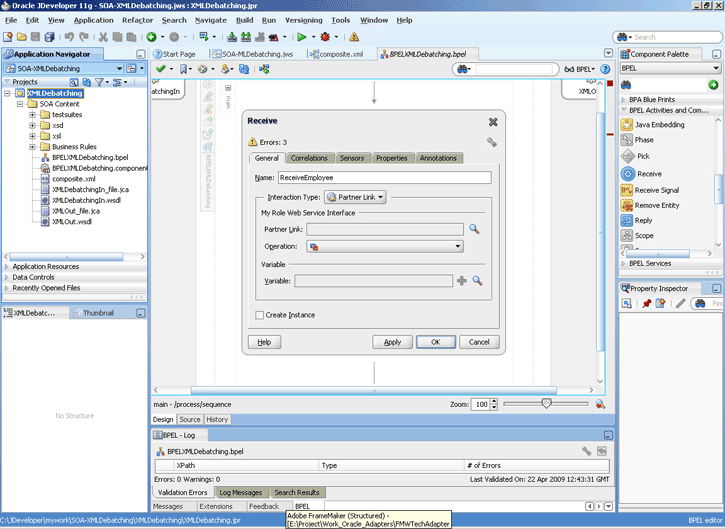
Task: Open the Interaction Type Partner Link dropdown
Action: coord(355,197)
